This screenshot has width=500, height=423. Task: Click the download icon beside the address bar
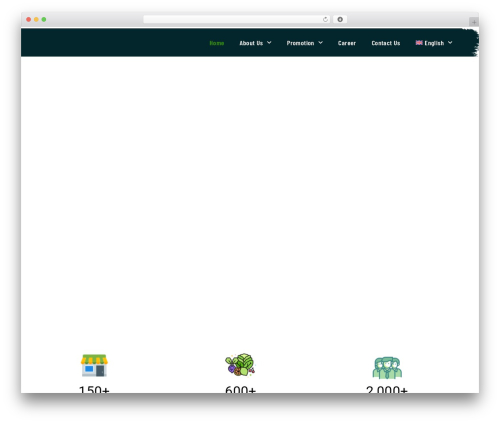coord(340,19)
